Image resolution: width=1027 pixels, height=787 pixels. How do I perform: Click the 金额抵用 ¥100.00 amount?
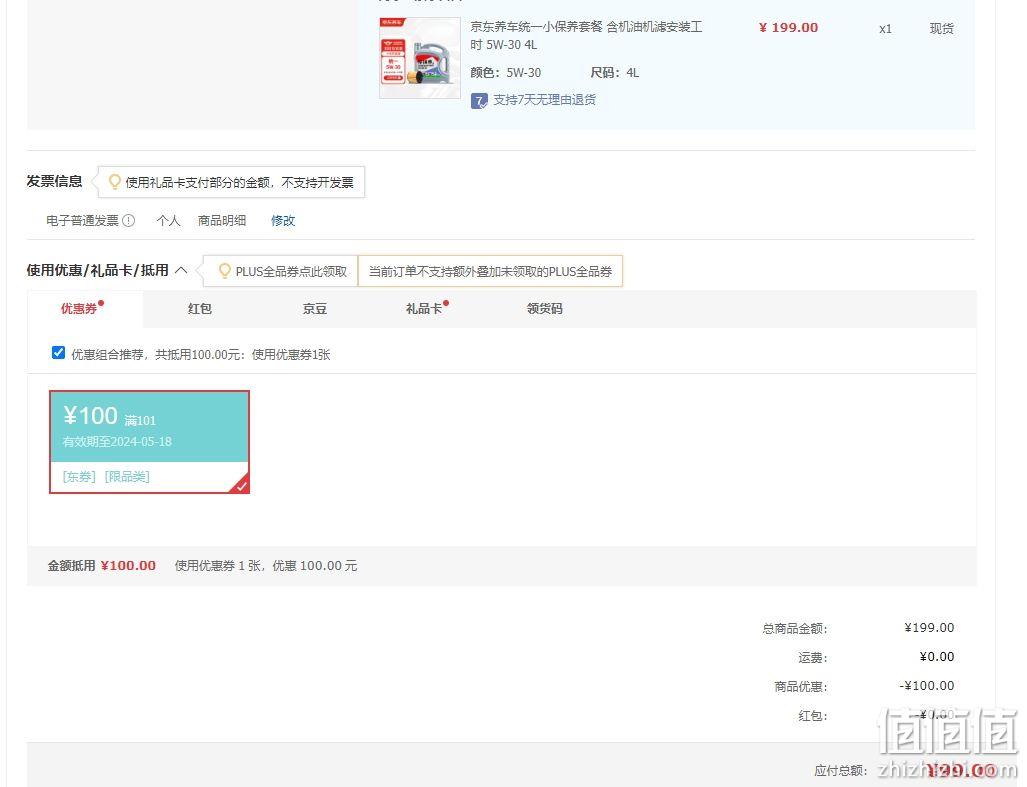click(x=128, y=566)
